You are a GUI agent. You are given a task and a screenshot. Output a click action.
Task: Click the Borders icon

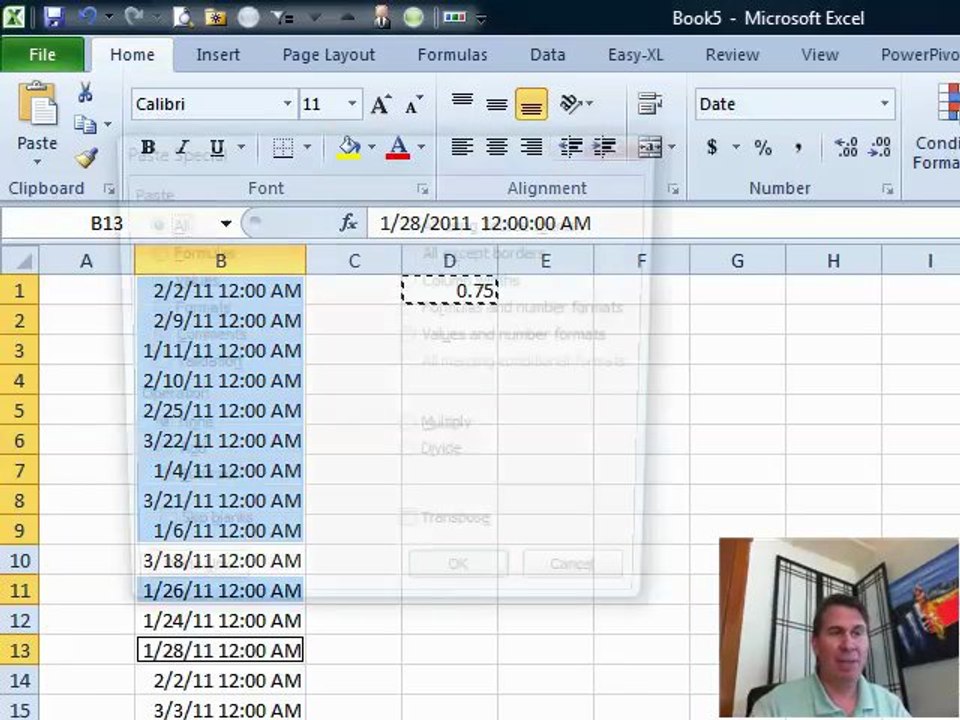(x=282, y=148)
